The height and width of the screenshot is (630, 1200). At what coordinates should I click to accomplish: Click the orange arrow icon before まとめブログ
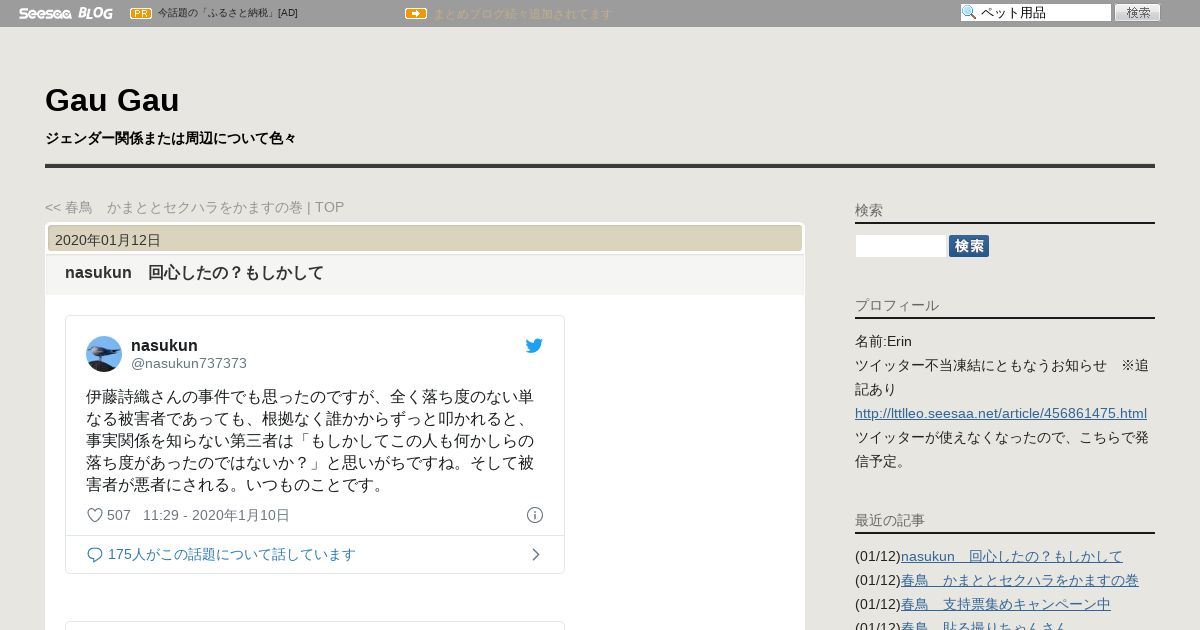point(416,13)
